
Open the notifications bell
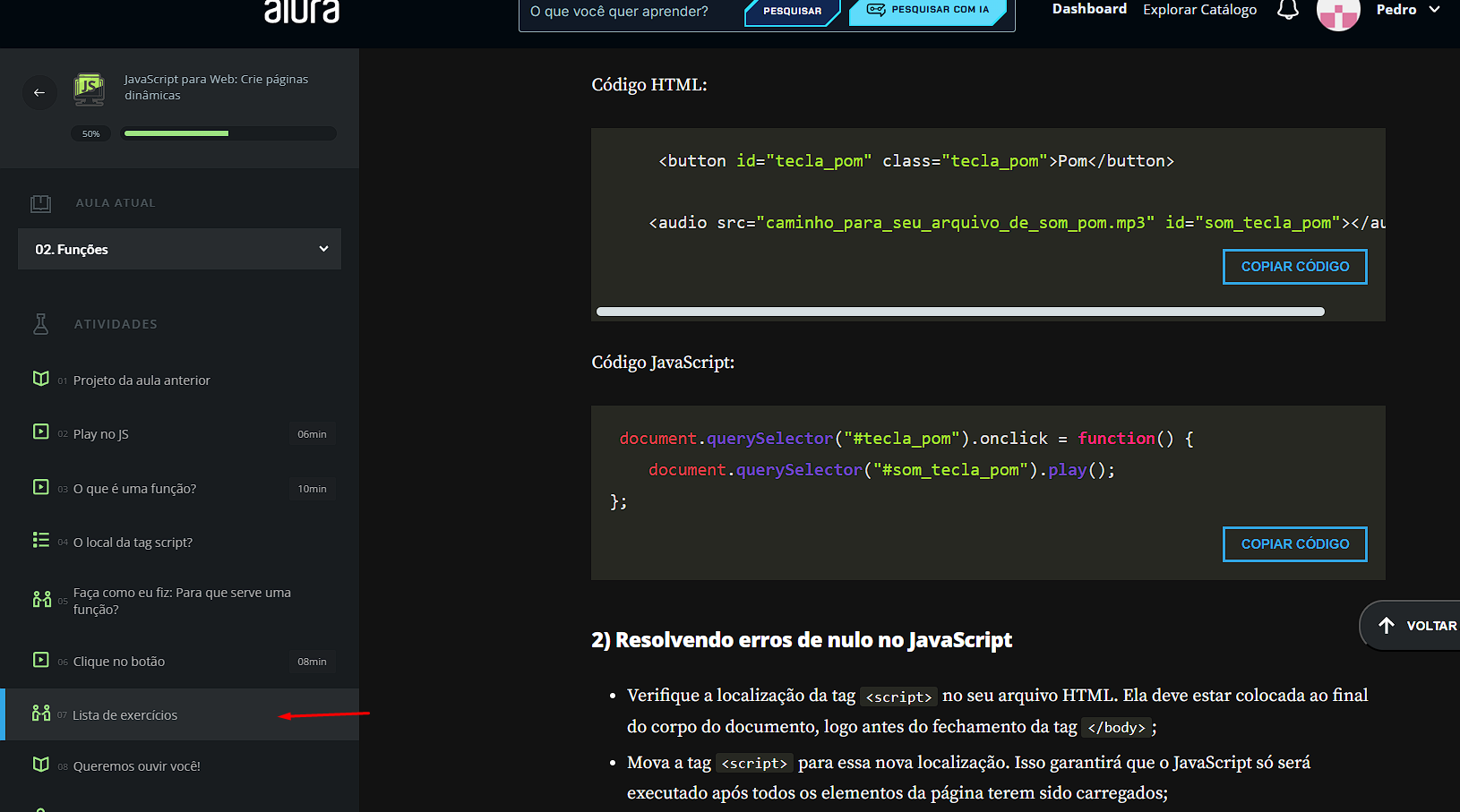(x=1287, y=10)
